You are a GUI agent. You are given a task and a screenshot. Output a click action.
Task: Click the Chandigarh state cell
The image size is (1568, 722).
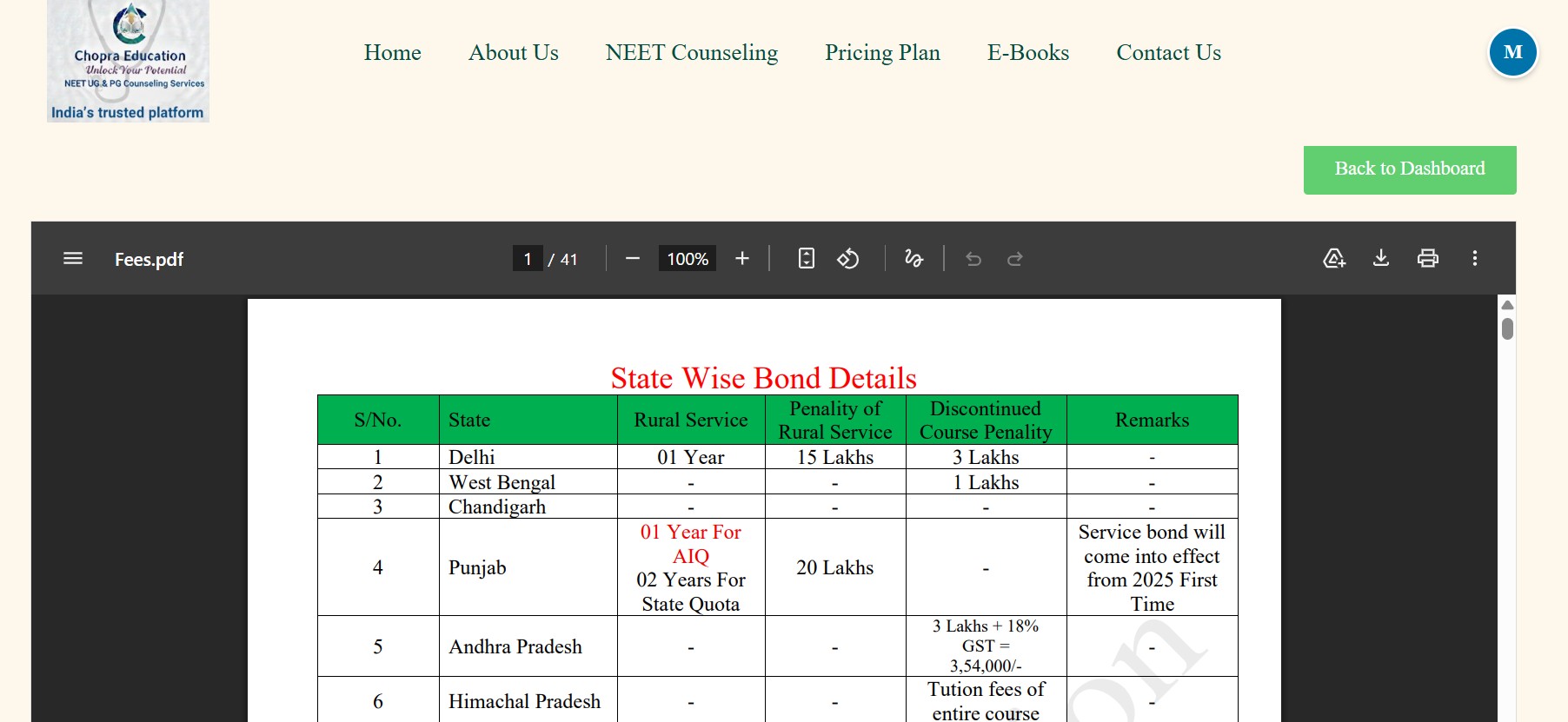coord(528,507)
